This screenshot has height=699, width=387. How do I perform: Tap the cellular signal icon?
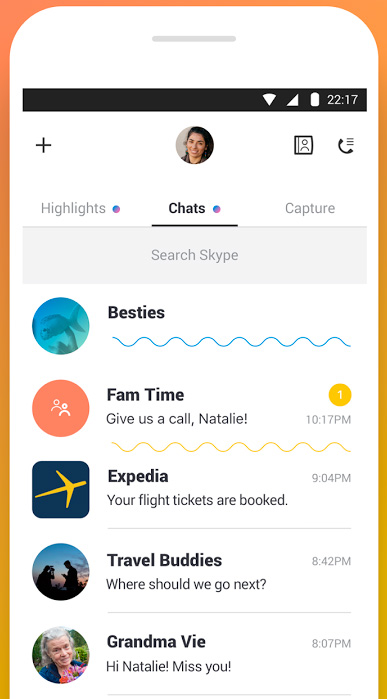pyautogui.click(x=292, y=100)
